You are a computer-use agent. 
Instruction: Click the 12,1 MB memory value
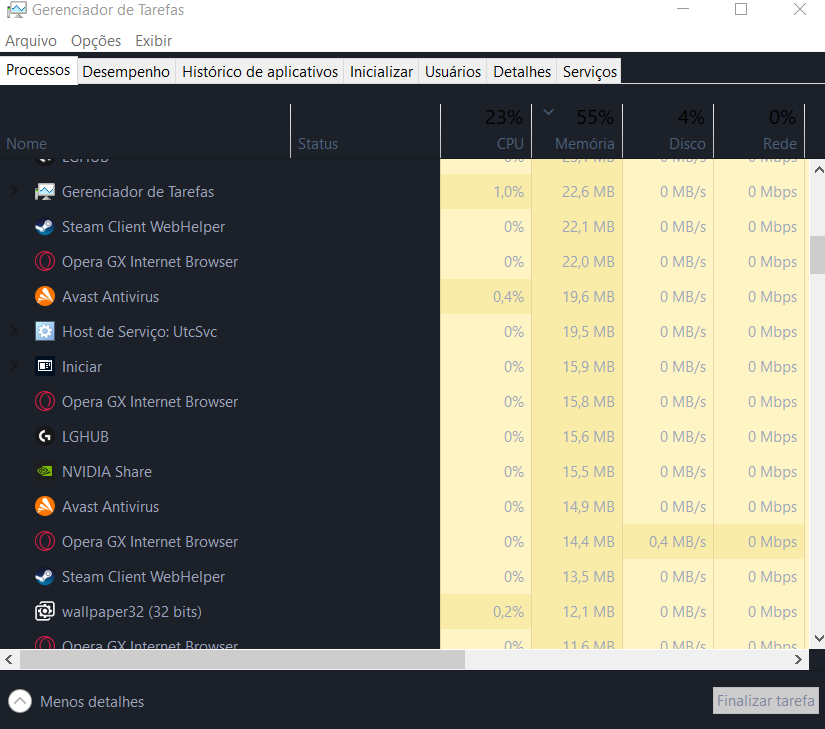click(x=588, y=612)
